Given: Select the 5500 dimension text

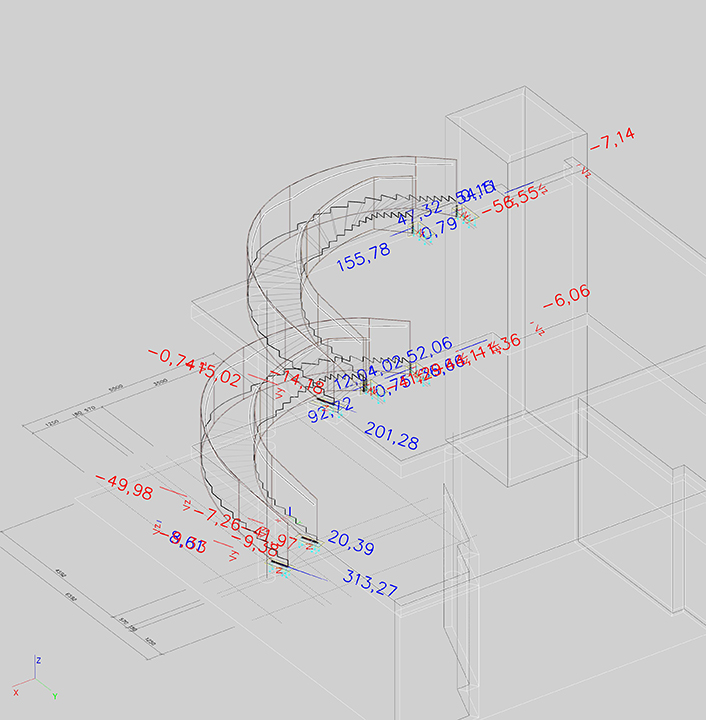Looking at the screenshot, I should [114, 387].
